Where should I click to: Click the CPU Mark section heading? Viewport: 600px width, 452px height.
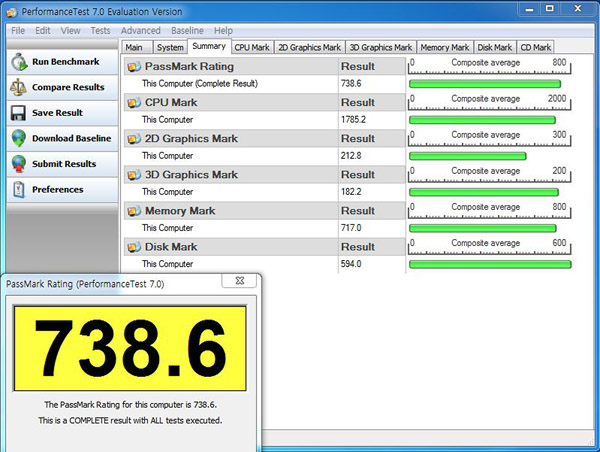click(171, 103)
